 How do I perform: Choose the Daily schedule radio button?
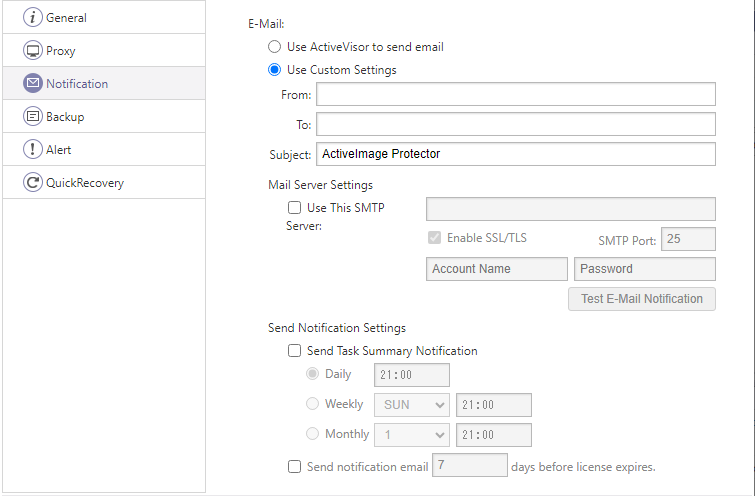click(x=312, y=374)
